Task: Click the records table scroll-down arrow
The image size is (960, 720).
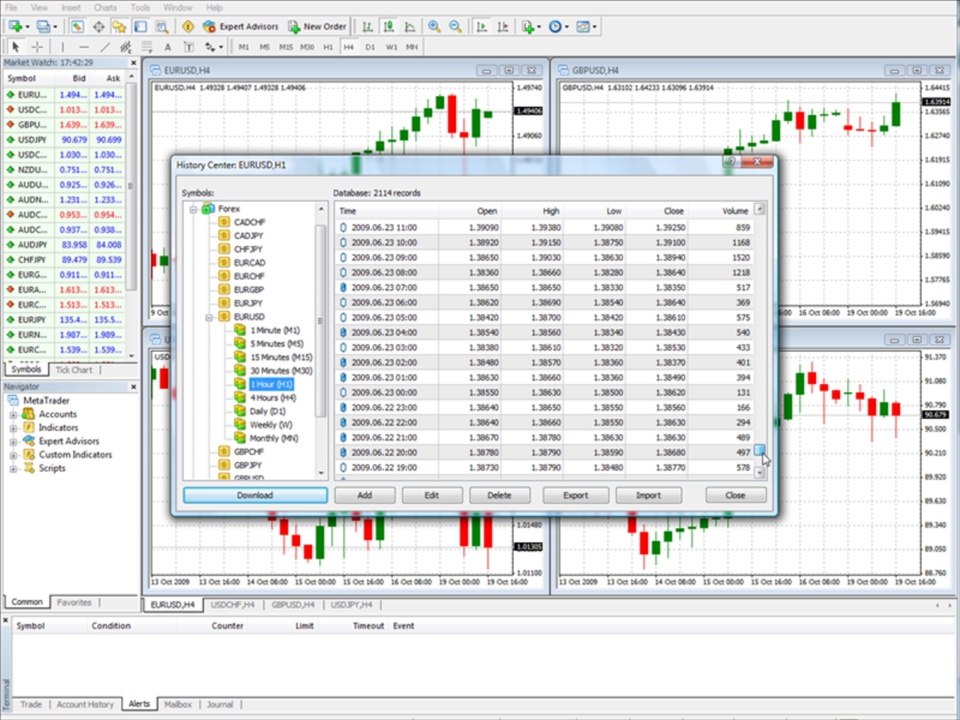Action: coord(760,473)
